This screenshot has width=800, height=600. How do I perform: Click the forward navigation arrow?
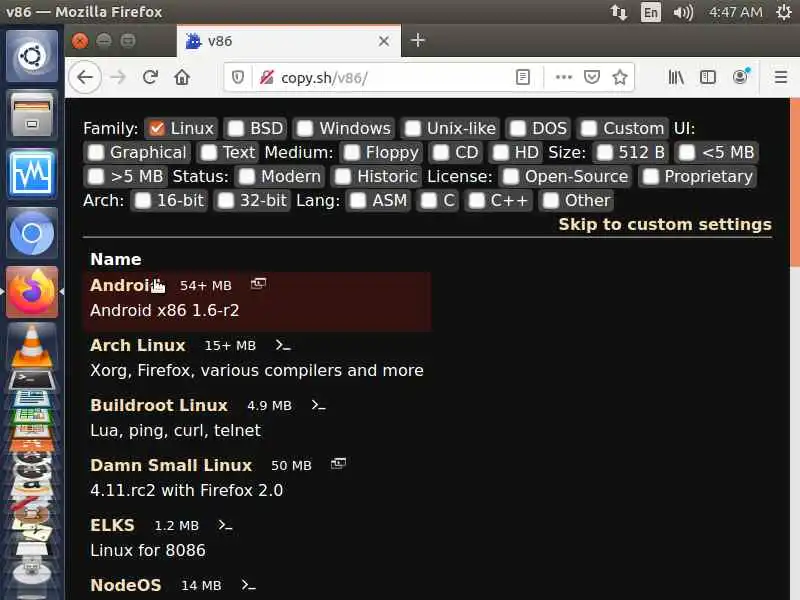(x=118, y=78)
